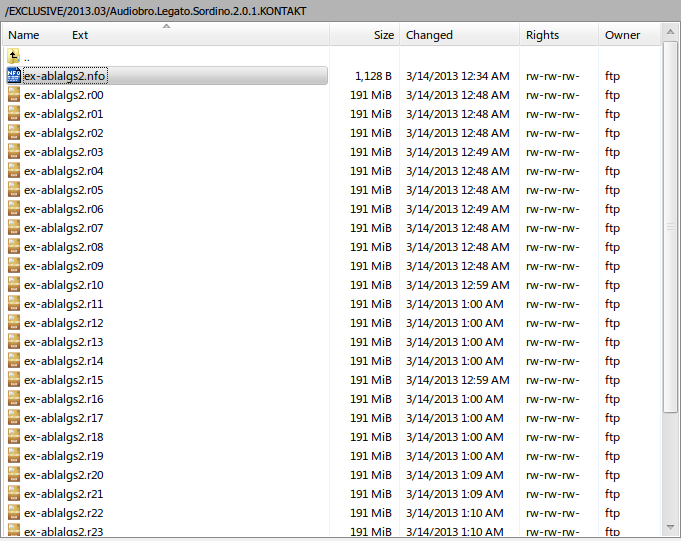Click the 1,128 B size value
Screen dimensions: 681x541
(373, 76)
